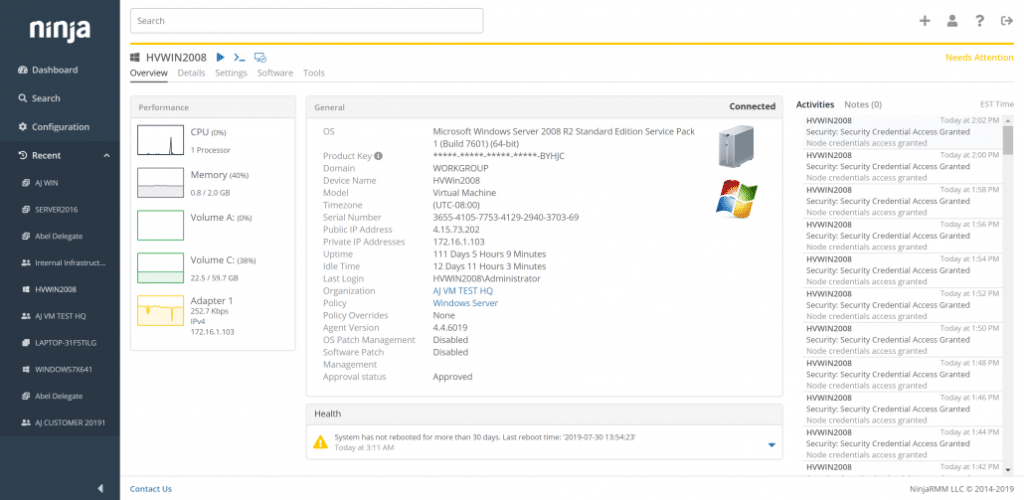Select the Activities tab

(x=815, y=104)
